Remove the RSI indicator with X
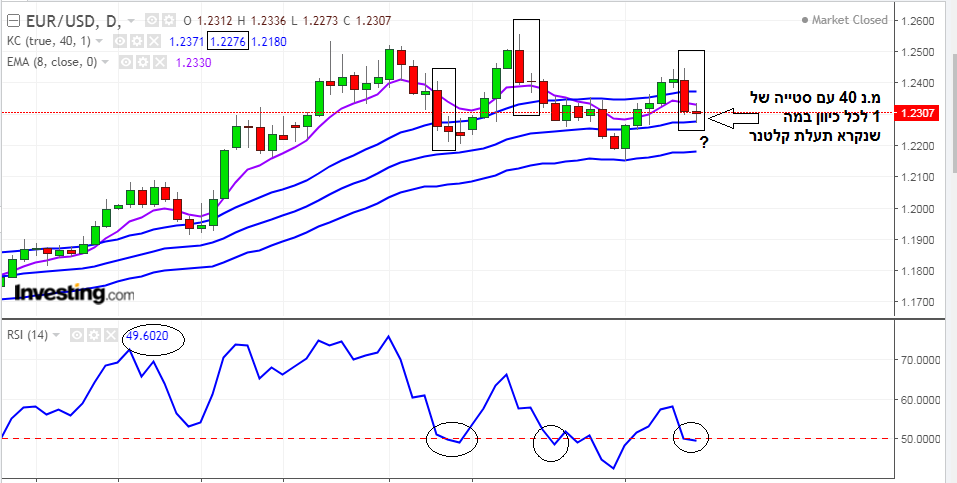 pyautogui.click(x=110, y=335)
